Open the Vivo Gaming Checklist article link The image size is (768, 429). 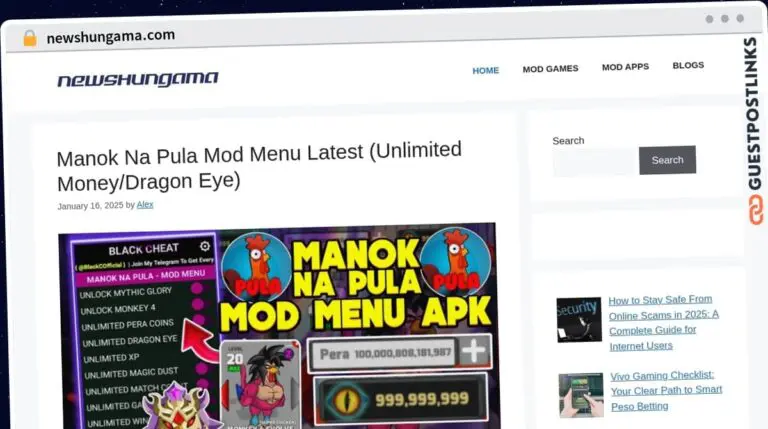667,390
